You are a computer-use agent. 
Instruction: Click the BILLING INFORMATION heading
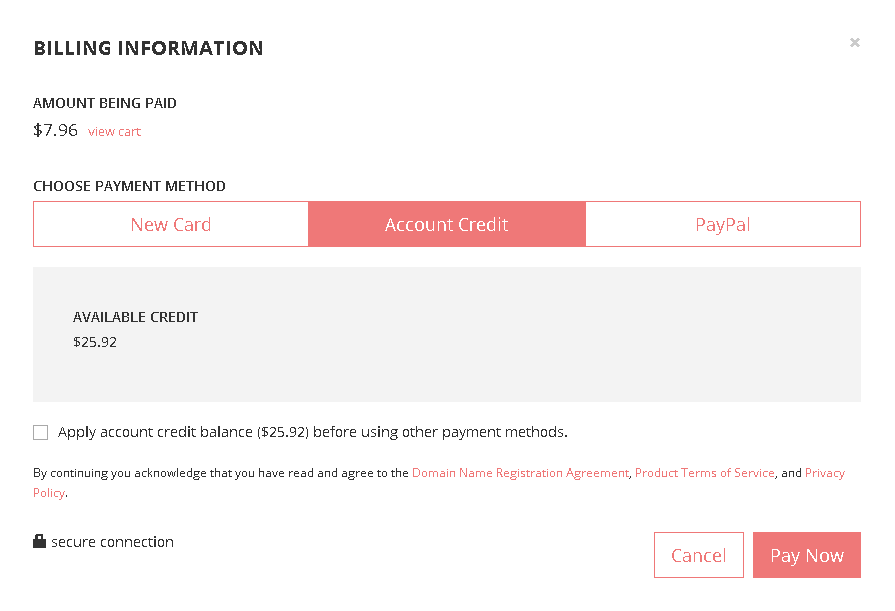click(x=148, y=48)
